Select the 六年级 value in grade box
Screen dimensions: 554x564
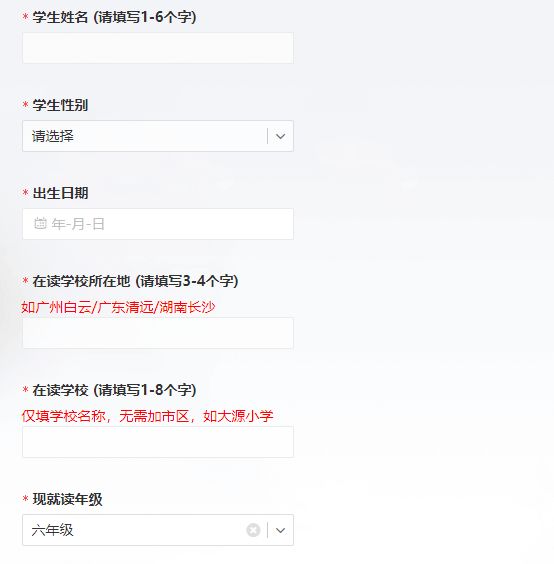coord(53,530)
